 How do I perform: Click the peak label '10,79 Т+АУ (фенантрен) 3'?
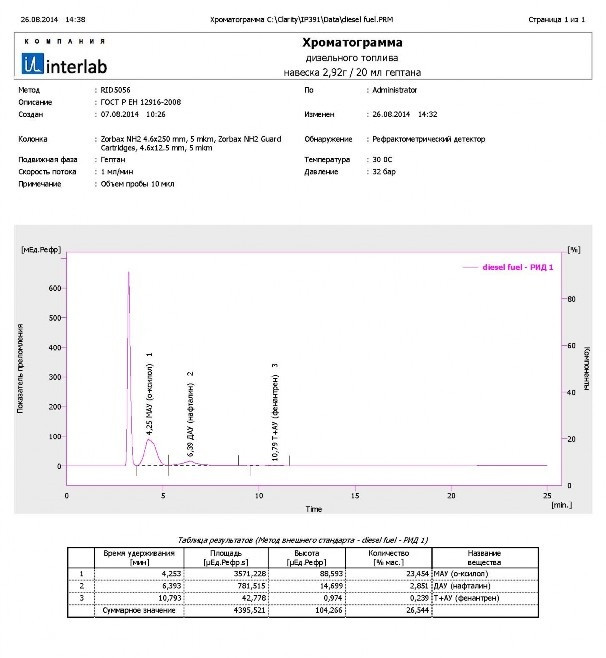coord(275,412)
